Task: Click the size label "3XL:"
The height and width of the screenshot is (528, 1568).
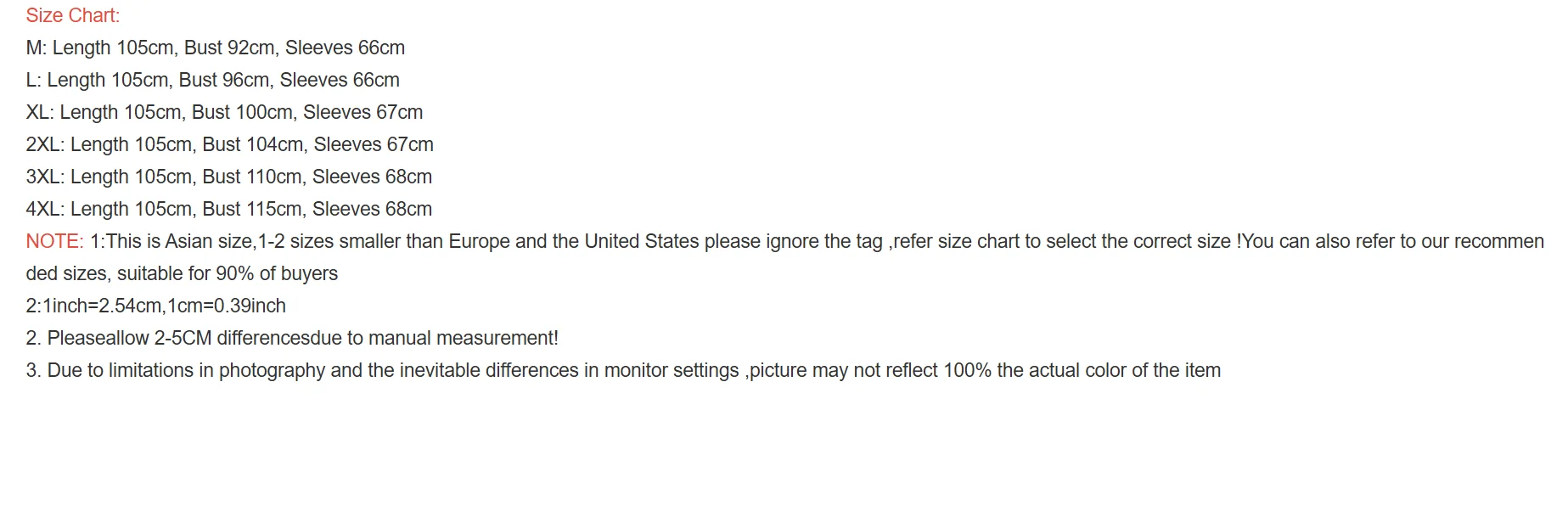Action: [45, 177]
